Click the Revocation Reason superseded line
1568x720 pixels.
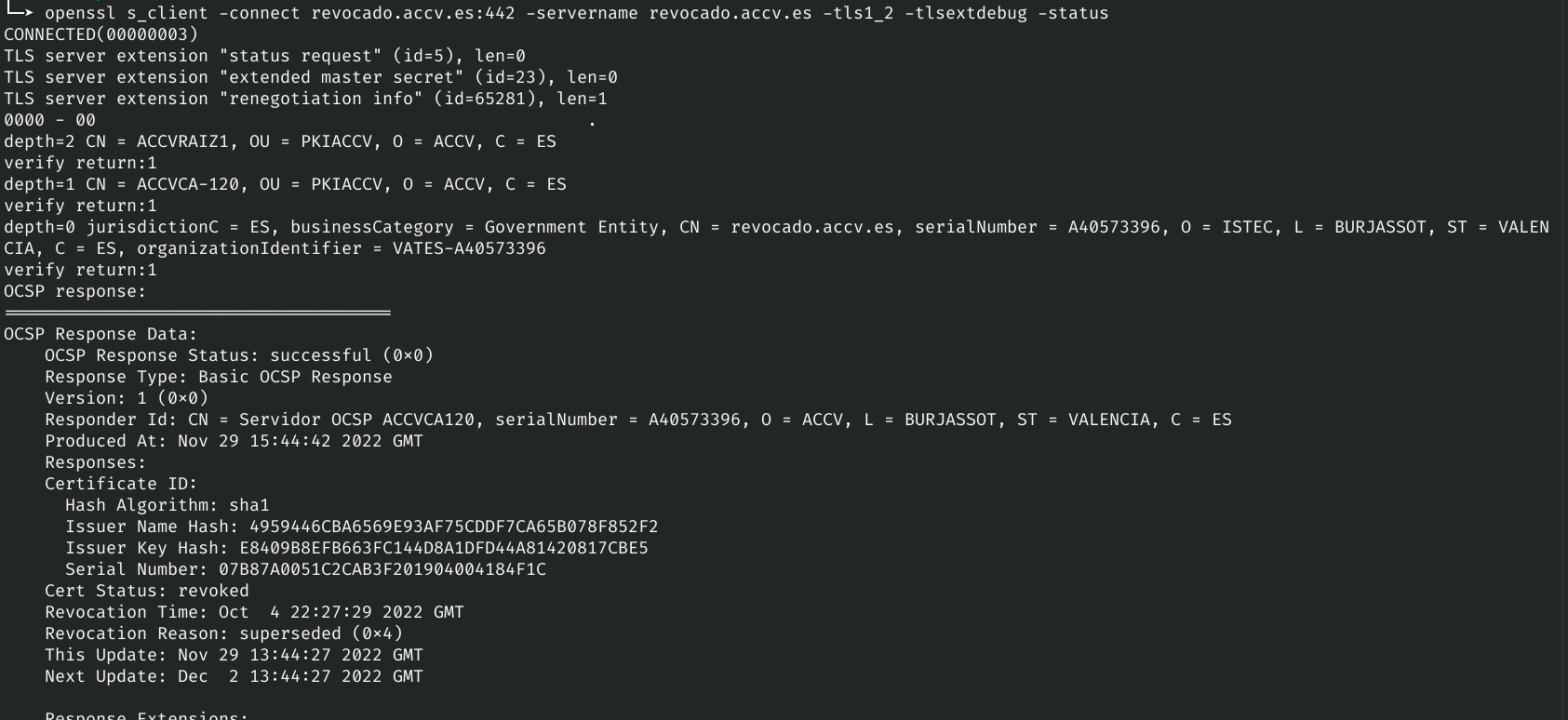tap(223, 633)
